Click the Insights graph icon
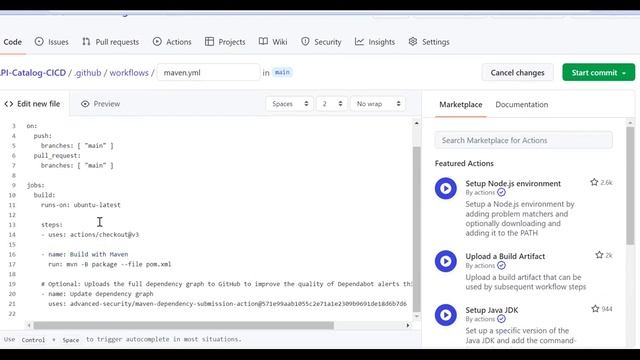This screenshot has height=360, width=640. (x=359, y=41)
